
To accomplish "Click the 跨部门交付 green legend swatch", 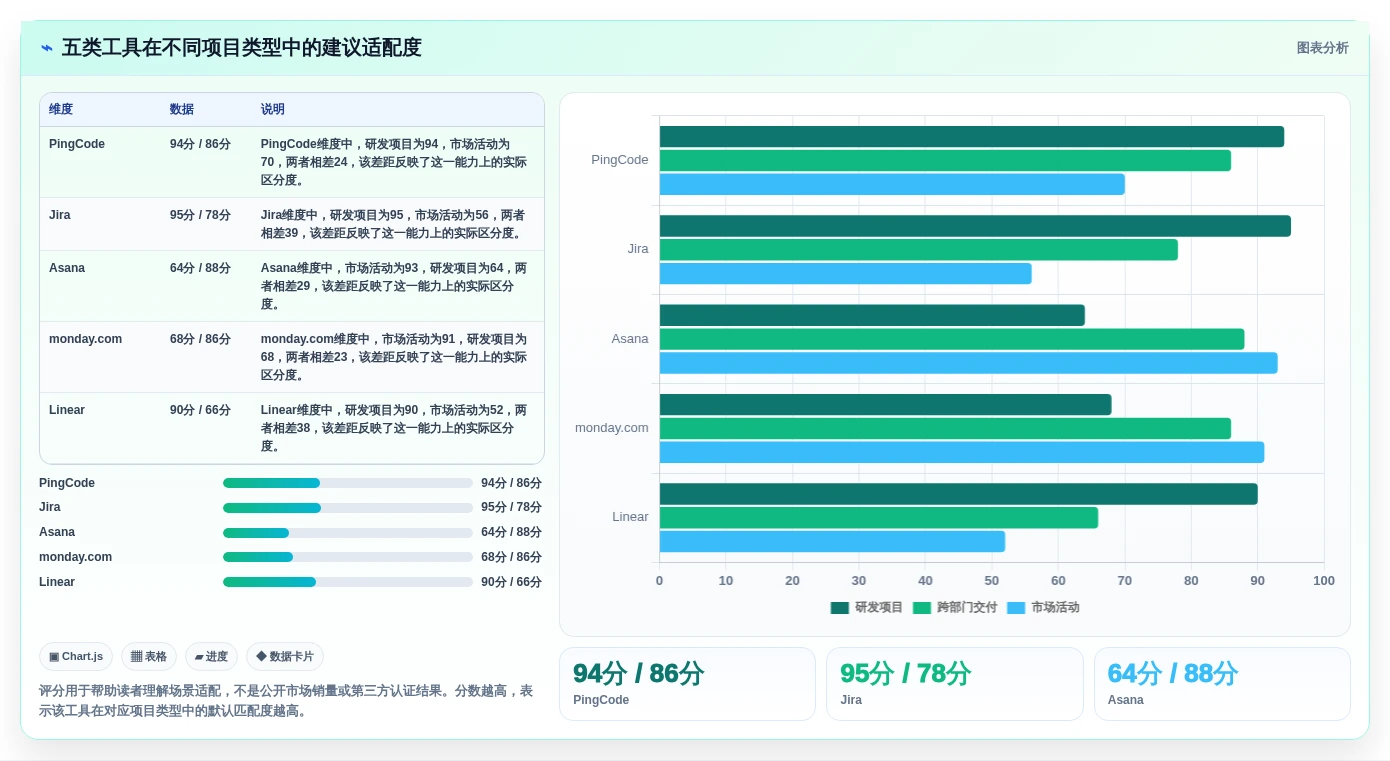I will [x=921, y=607].
